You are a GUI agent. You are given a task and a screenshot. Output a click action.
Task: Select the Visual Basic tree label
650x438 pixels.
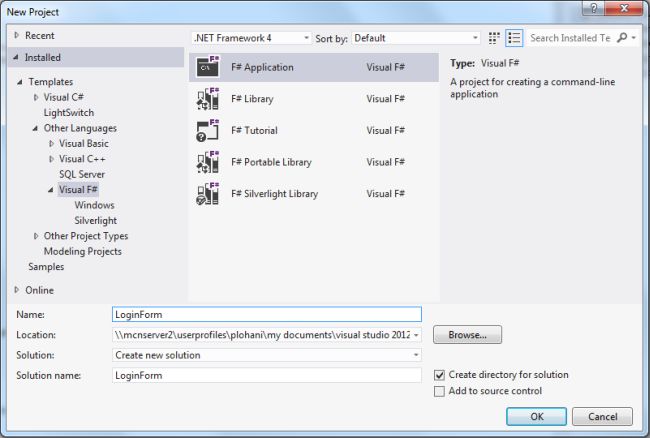click(x=84, y=144)
